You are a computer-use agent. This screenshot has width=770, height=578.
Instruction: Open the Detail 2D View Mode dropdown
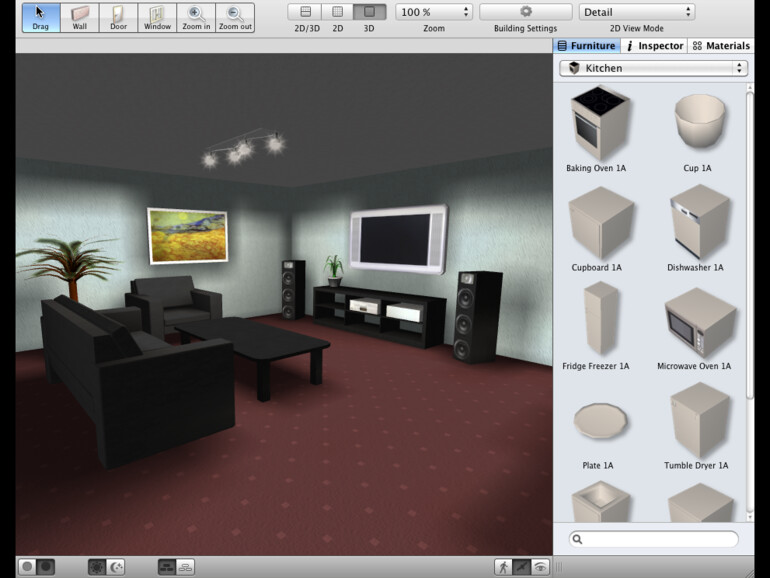click(x=637, y=12)
